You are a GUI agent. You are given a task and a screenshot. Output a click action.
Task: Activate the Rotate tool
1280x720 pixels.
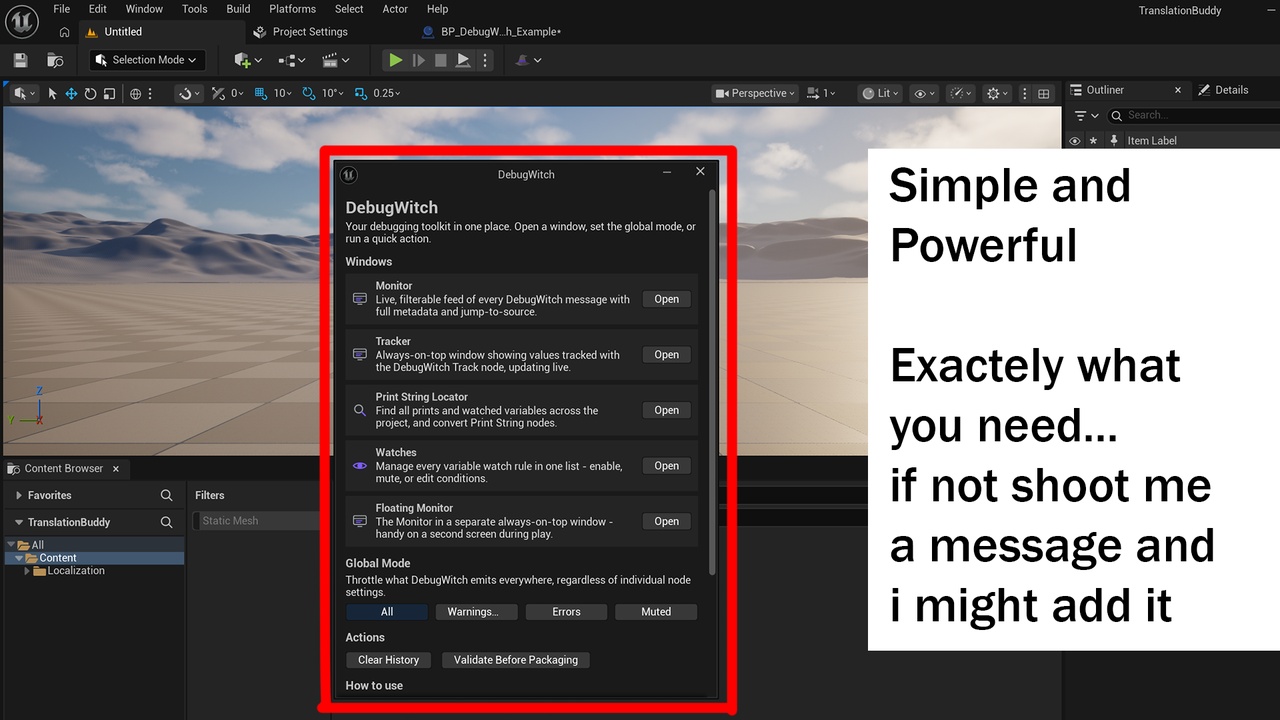[91, 93]
